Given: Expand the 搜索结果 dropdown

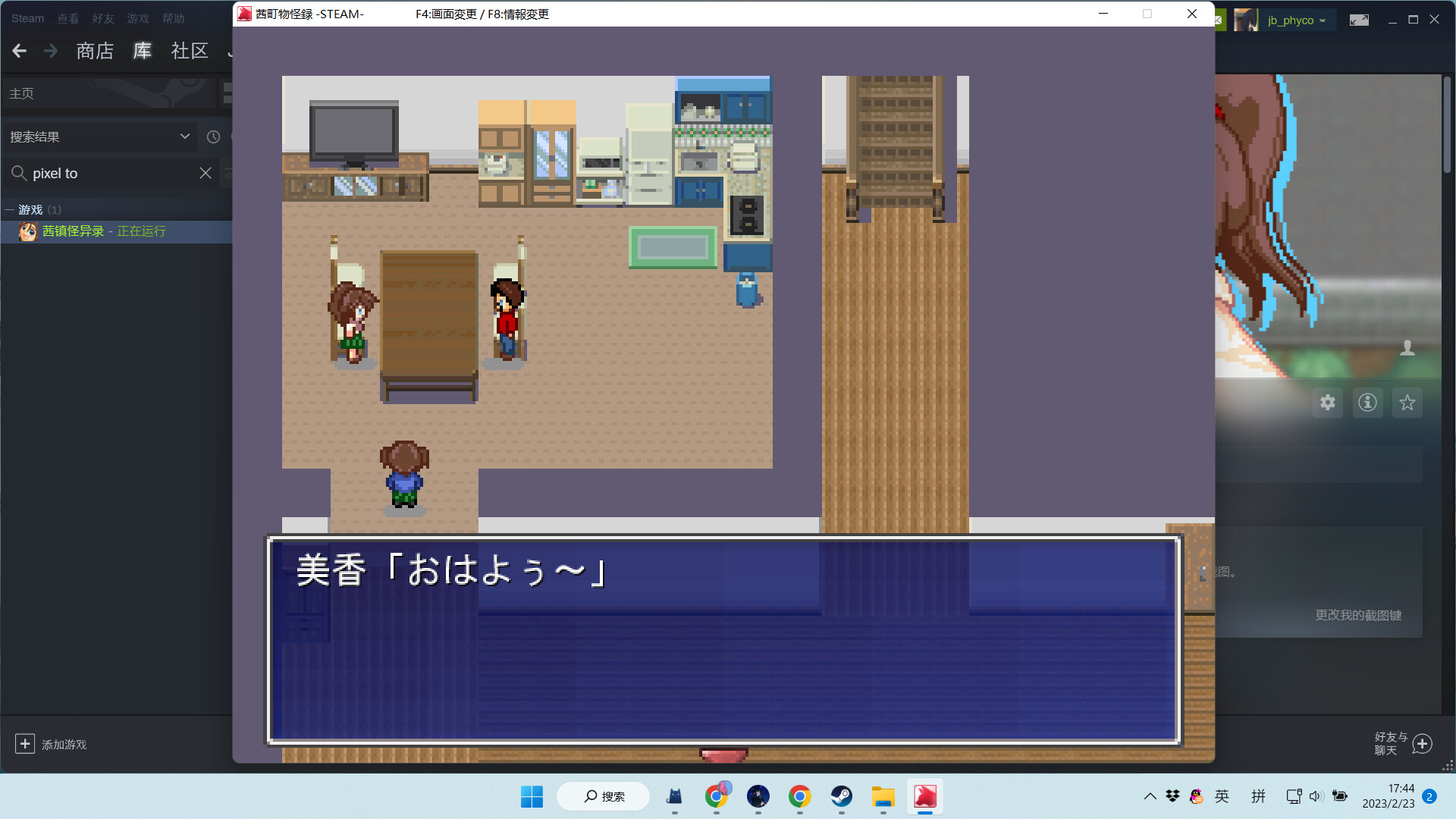Looking at the screenshot, I should [184, 136].
